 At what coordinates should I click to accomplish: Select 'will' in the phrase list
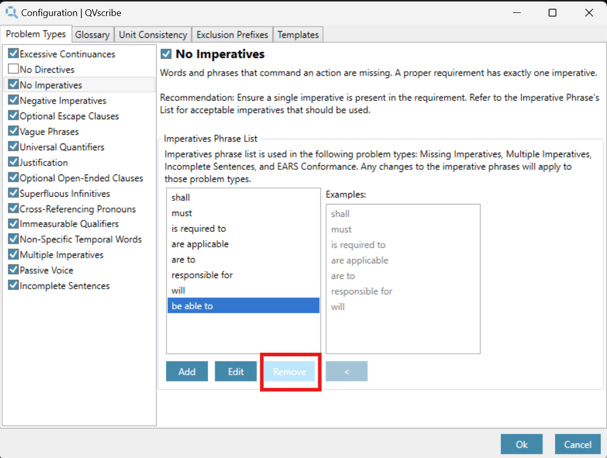pyautogui.click(x=243, y=290)
